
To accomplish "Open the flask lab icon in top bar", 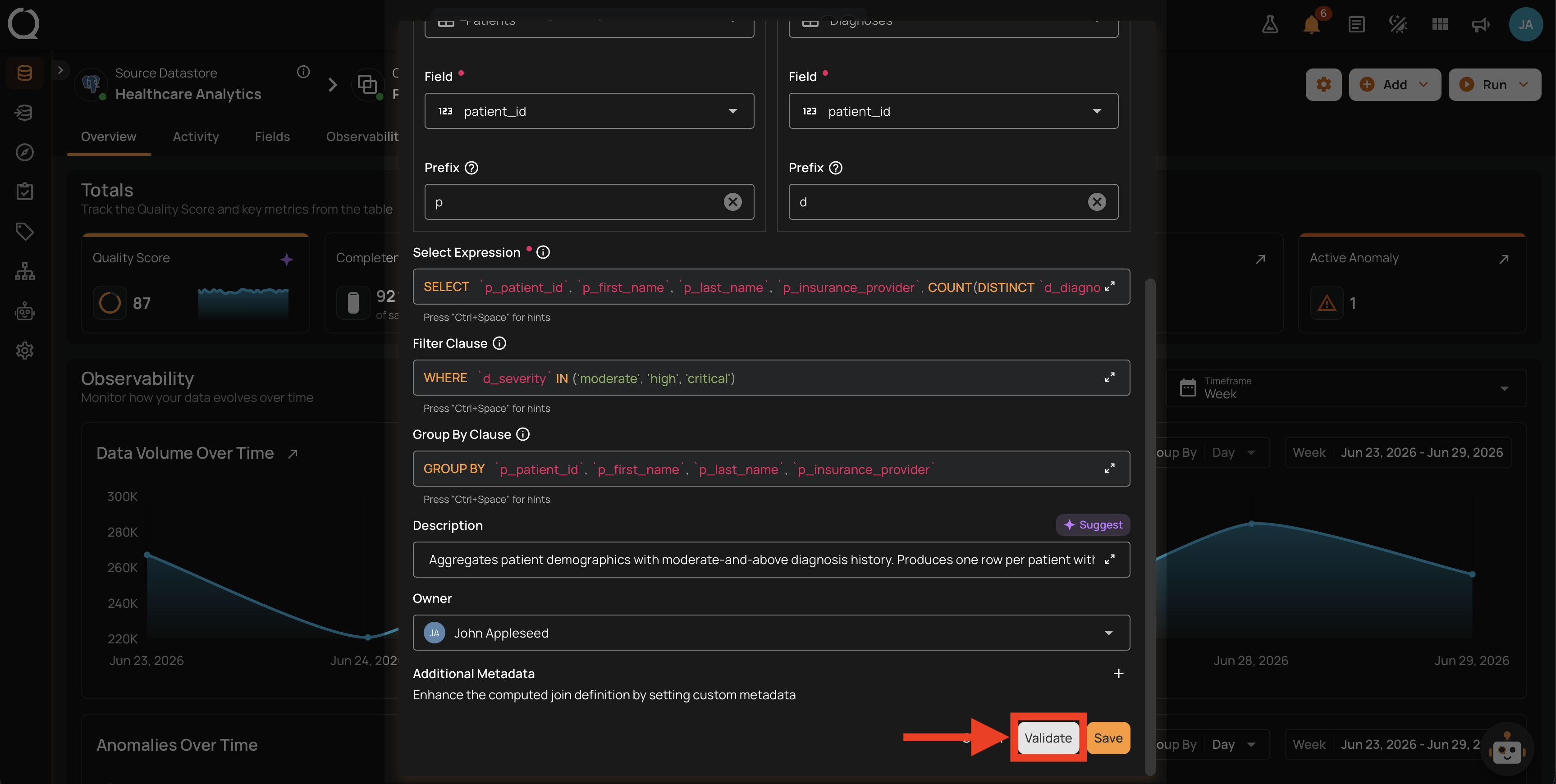I will [1270, 24].
